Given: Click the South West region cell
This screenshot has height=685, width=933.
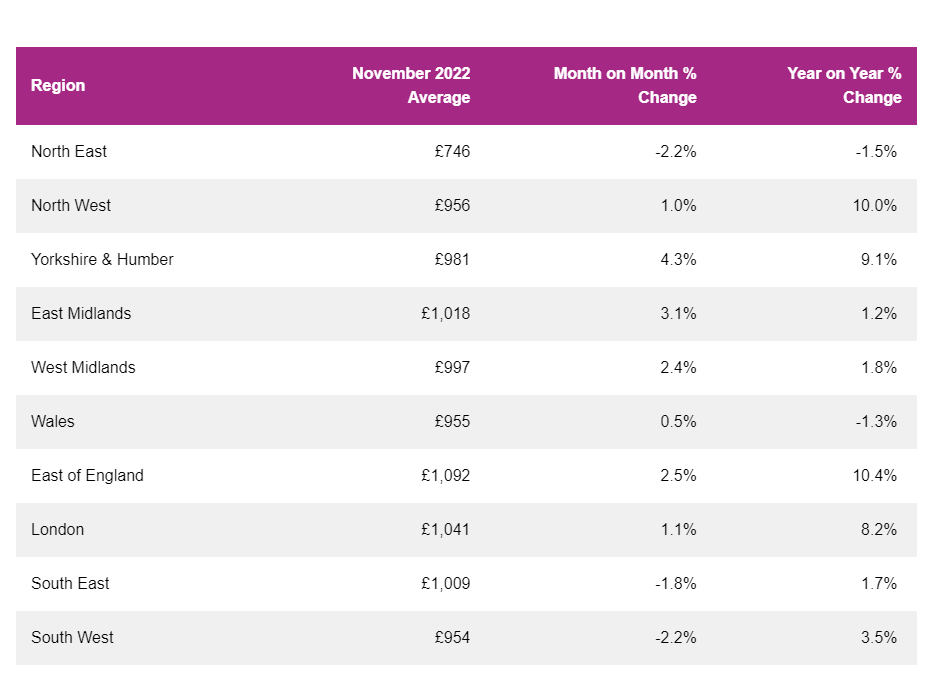Looking at the screenshot, I should pos(72,638).
